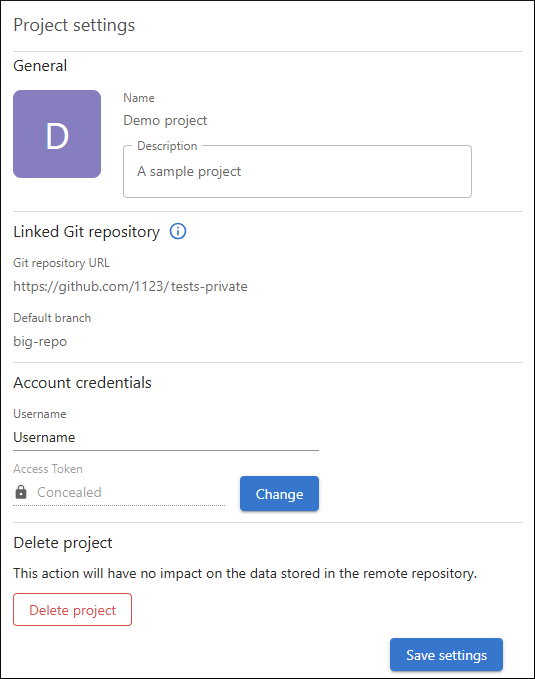Click the Linked Git repository heading
Image resolution: width=535 pixels, height=679 pixels.
click(x=87, y=232)
